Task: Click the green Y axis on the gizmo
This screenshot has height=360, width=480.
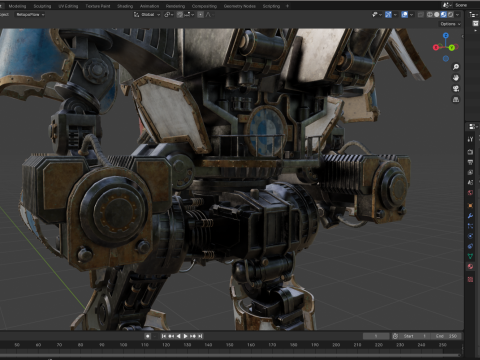Action: click(x=452, y=48)
